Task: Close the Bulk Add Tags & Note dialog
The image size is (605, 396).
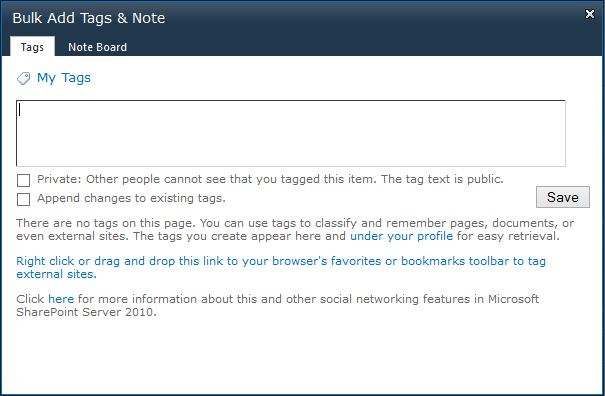Action: tap(590, 14)
